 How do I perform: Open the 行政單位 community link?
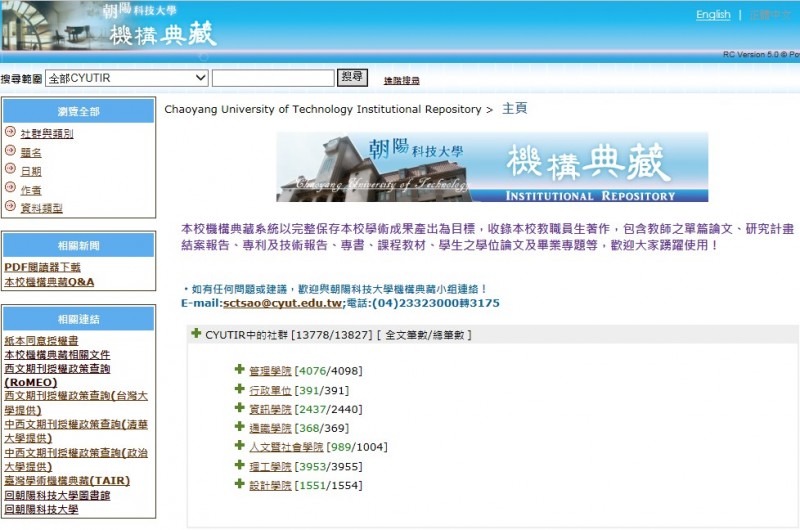point(270,391)
